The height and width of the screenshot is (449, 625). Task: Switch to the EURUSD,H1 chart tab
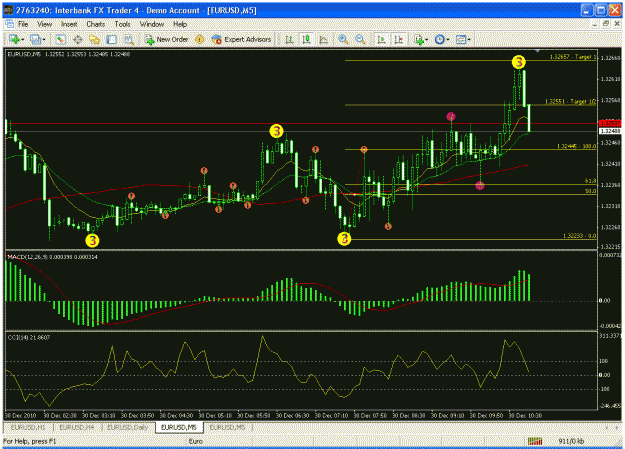click(28, 427)
